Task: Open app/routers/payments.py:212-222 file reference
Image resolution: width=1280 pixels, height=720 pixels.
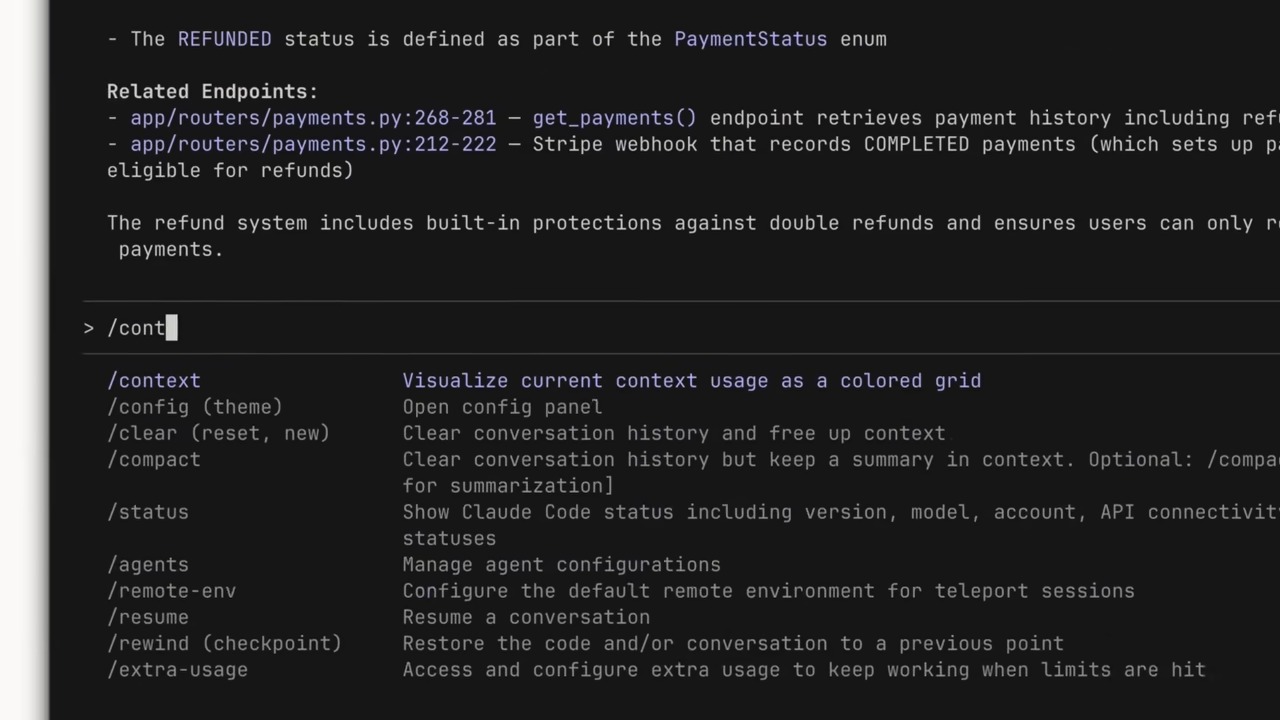Action: coord(313,144)
